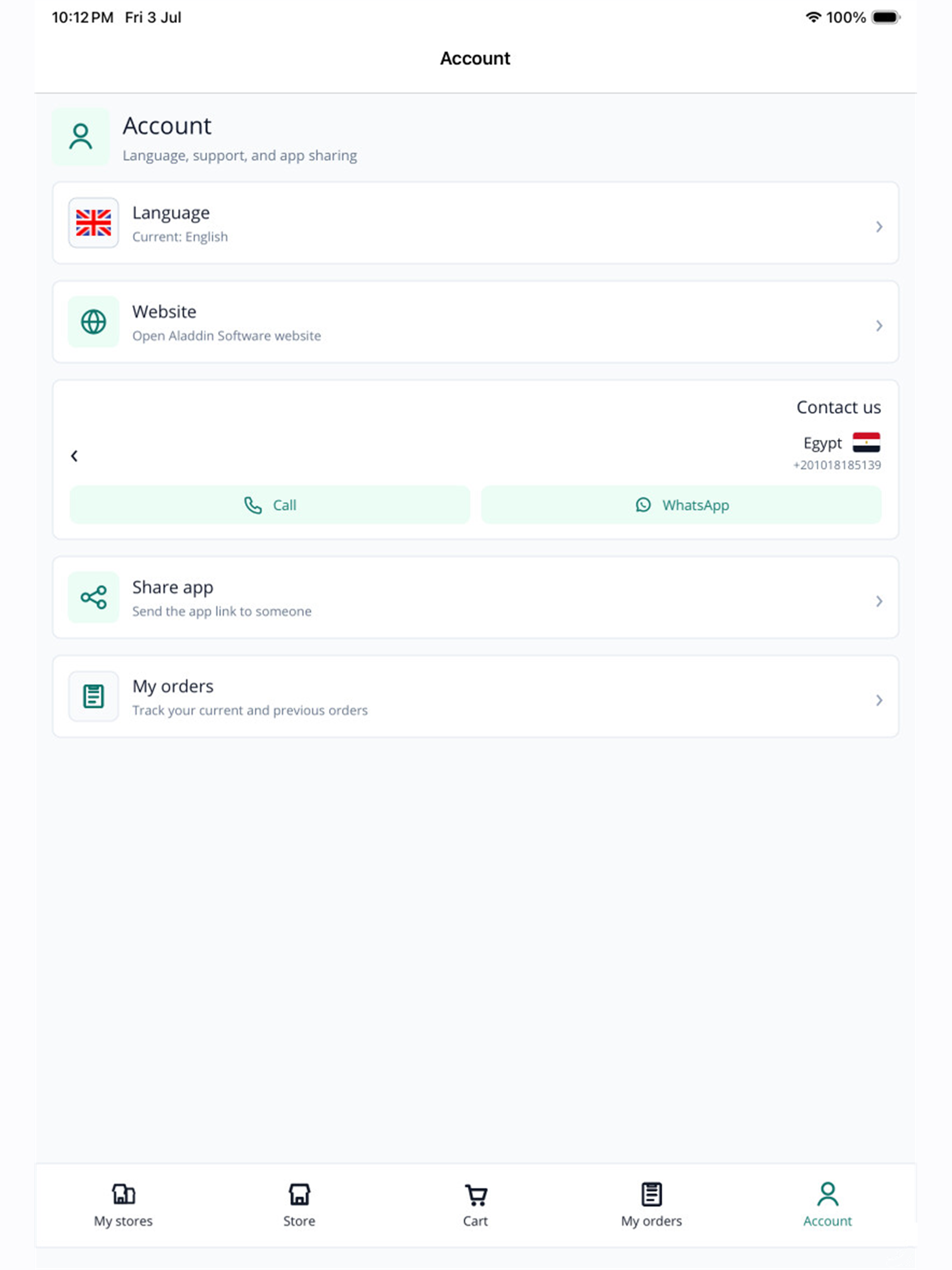
Task: Tap the phone icon on Call button
Action: point(252,505)
